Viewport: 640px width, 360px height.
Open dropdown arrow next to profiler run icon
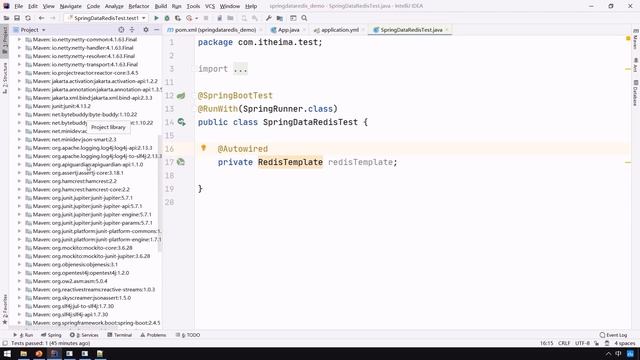click(x=196, y=18)
